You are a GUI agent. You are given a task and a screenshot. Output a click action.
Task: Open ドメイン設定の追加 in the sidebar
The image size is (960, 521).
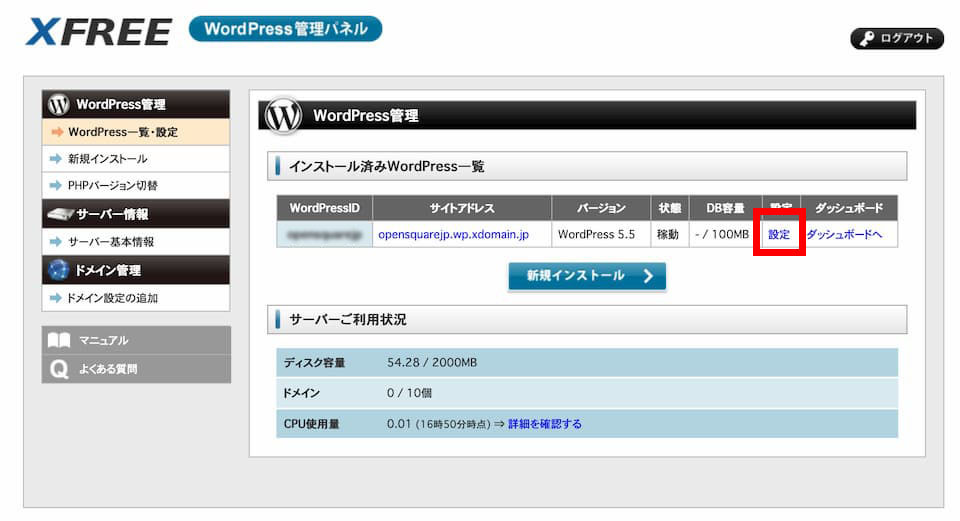(112, 298)
